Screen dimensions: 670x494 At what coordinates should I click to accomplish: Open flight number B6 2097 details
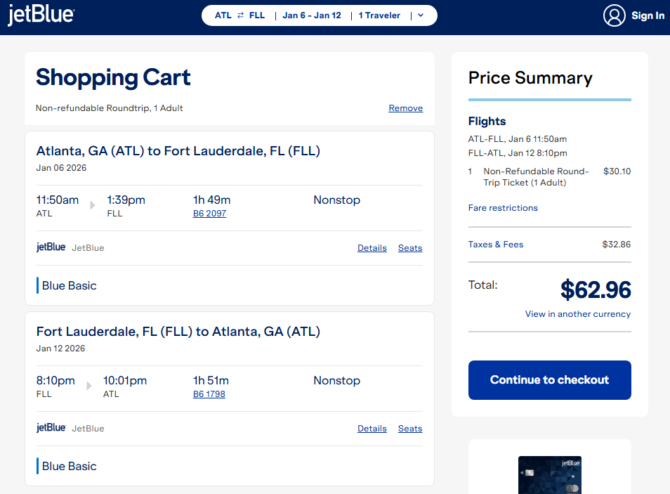209,214
